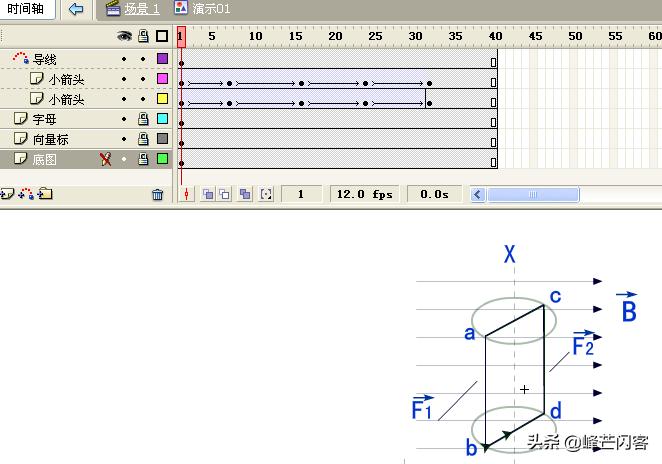Unlock the 字母 layer padlock

pos(144,119)
